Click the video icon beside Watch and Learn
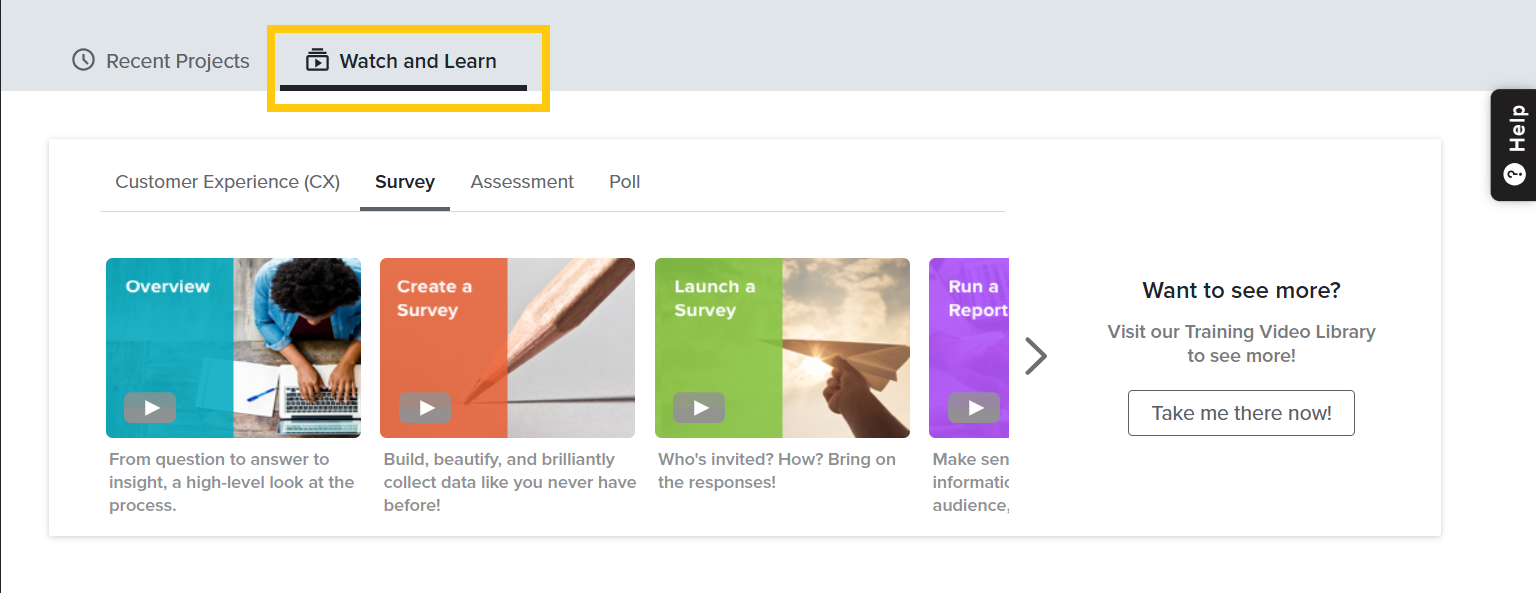Image resolution: width=1536 pixels, height=593 pixels. pos(317,60)
